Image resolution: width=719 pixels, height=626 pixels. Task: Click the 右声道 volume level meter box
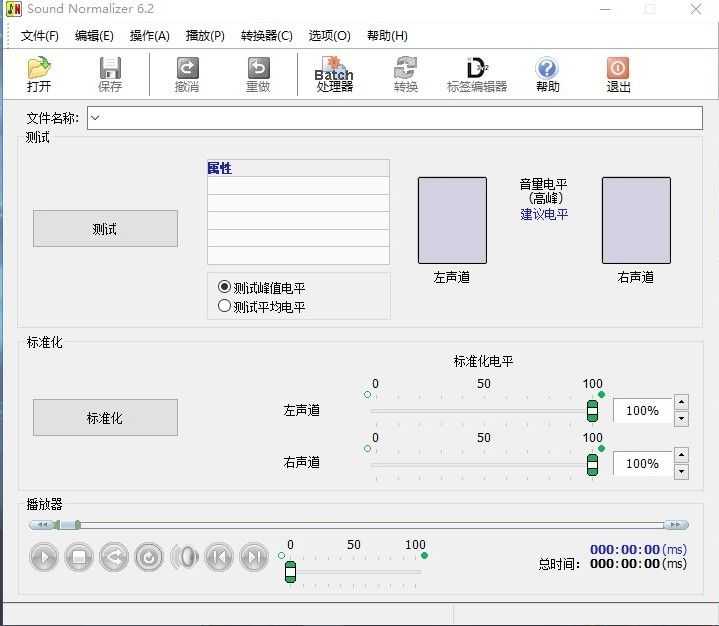tap(636, 220)
